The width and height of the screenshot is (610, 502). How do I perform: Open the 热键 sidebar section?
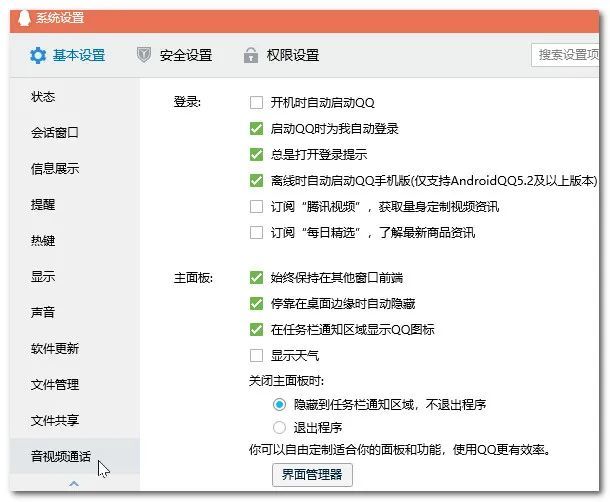pos(43,240)
